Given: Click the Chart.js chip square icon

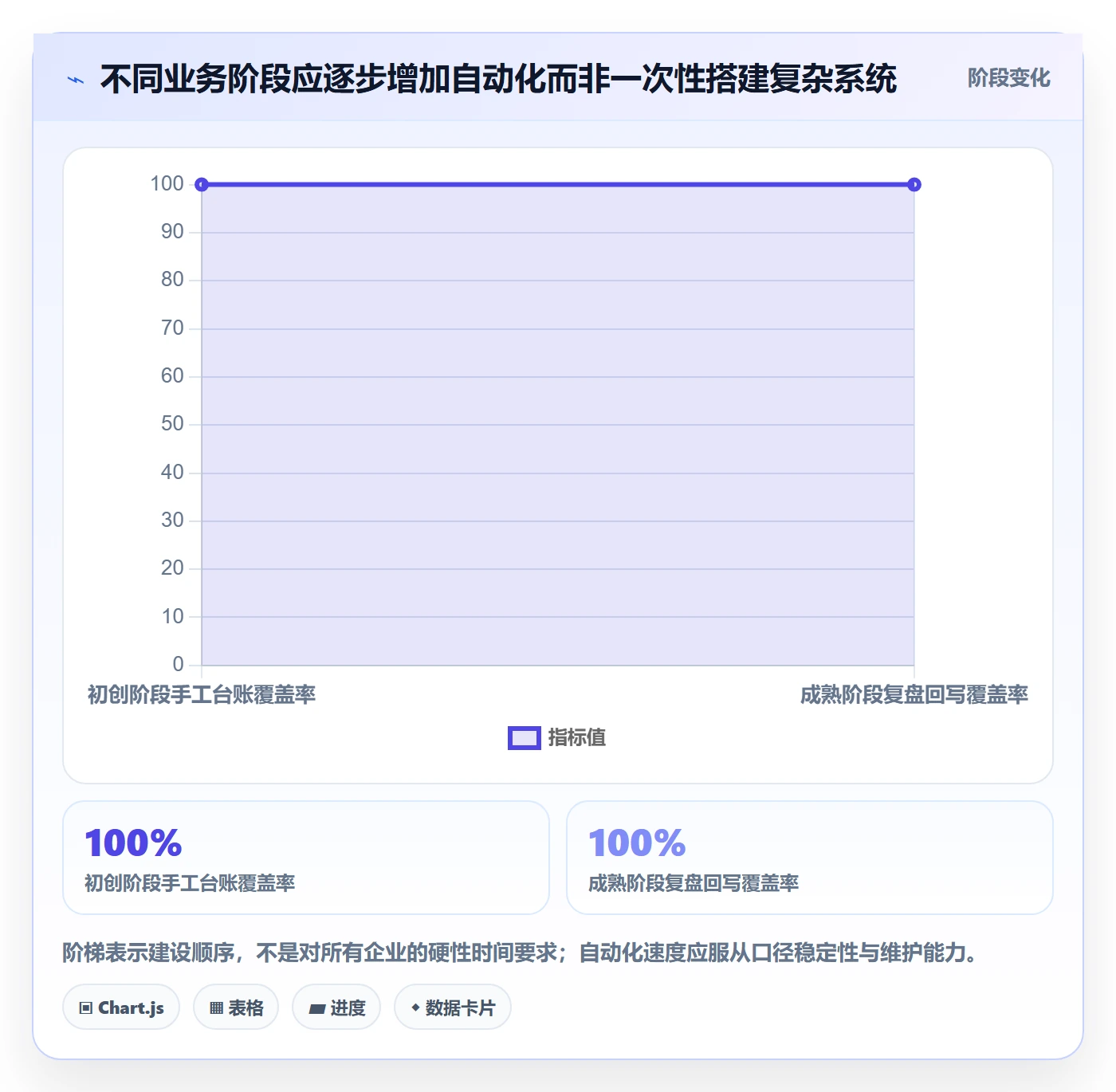Looking at the screenshot, I should (x=86, y=1008).
